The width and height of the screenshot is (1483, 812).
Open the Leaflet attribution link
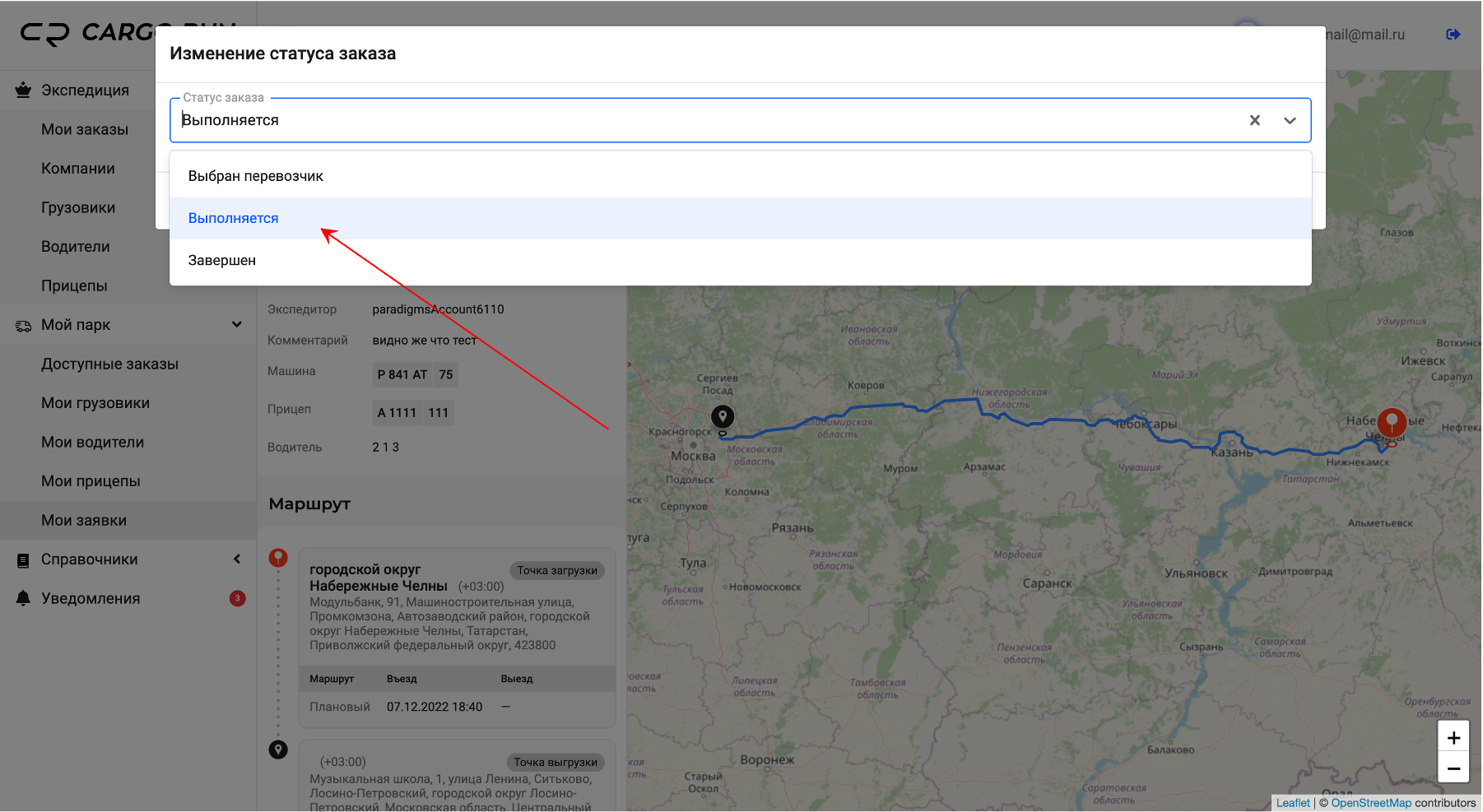point(1293,803)
